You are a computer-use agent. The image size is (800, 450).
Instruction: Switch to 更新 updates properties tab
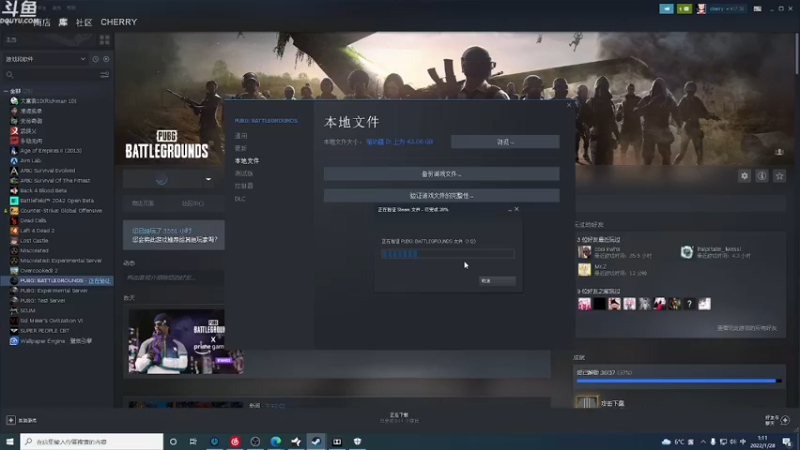pyautogui.click(x=241, y=148)
